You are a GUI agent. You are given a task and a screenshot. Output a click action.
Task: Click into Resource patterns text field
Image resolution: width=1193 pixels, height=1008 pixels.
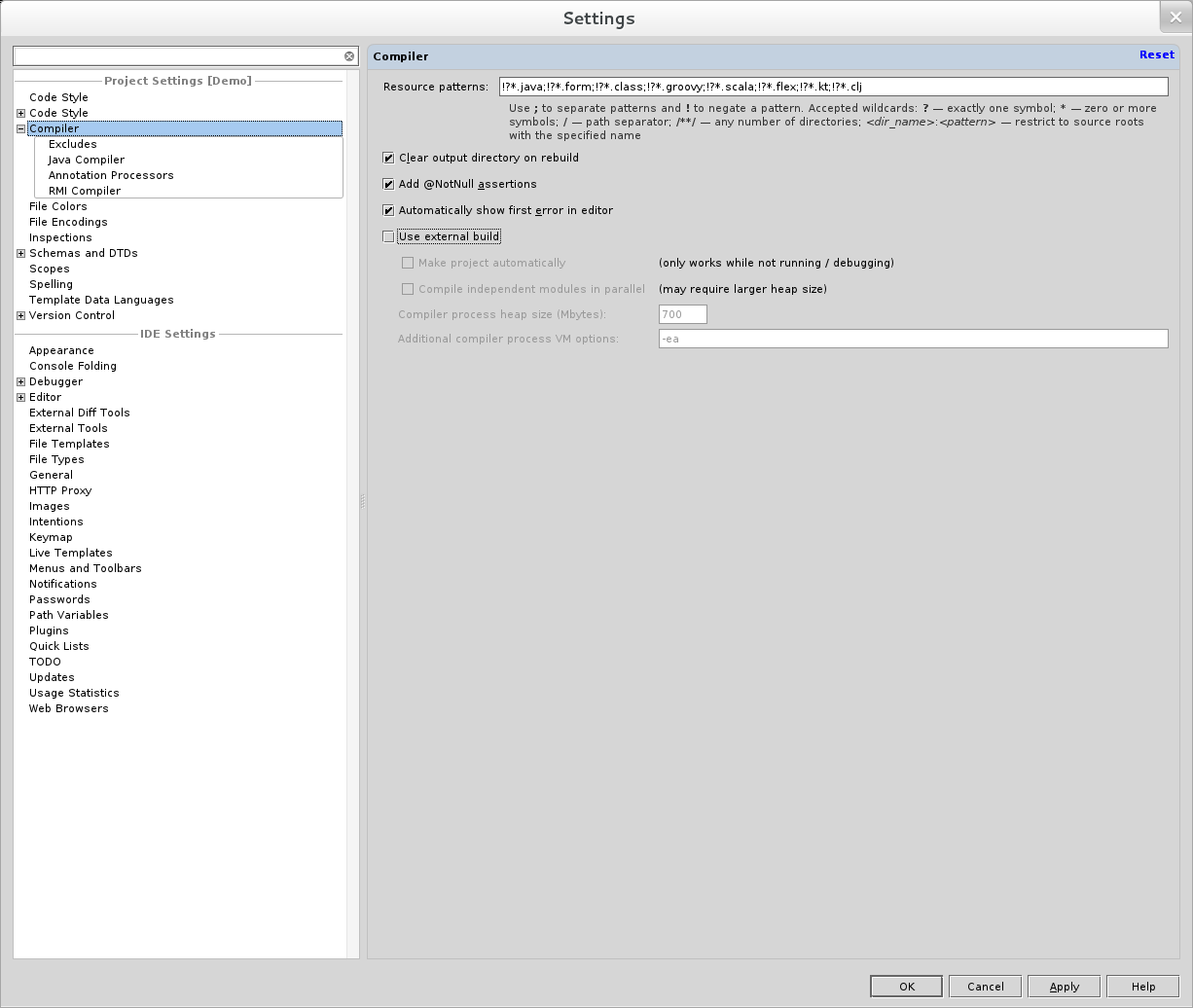tap(832, 87)
